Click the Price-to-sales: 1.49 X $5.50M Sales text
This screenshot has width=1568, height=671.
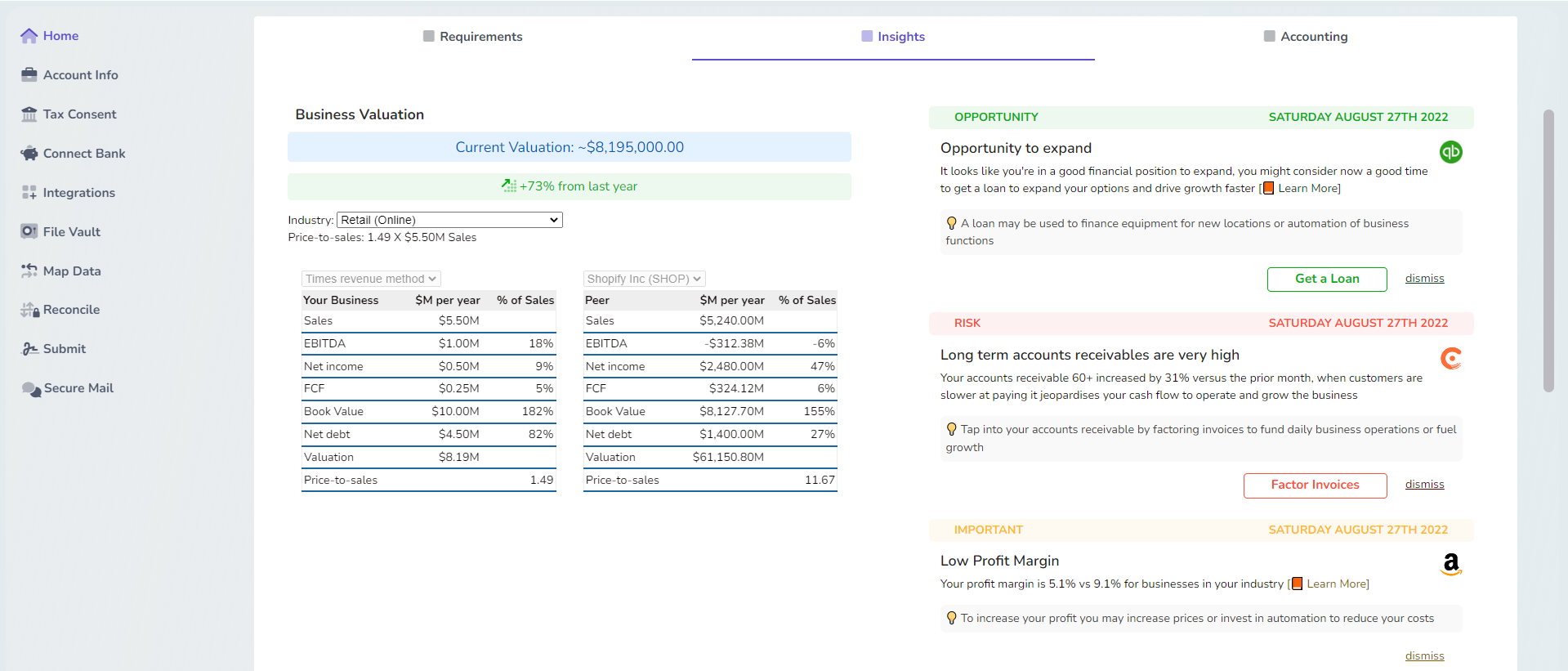point(382,238)
